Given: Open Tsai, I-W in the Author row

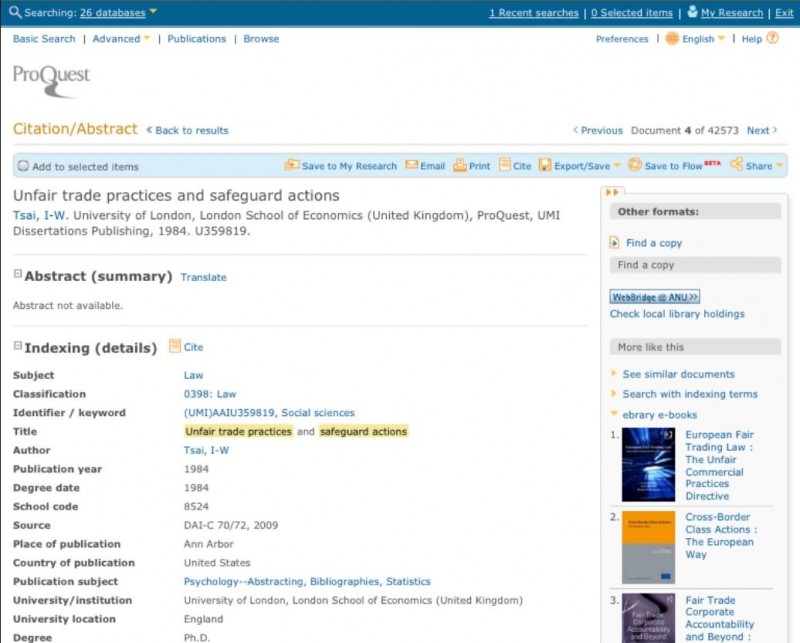Looking at the screenshot, I should (206, 450).
